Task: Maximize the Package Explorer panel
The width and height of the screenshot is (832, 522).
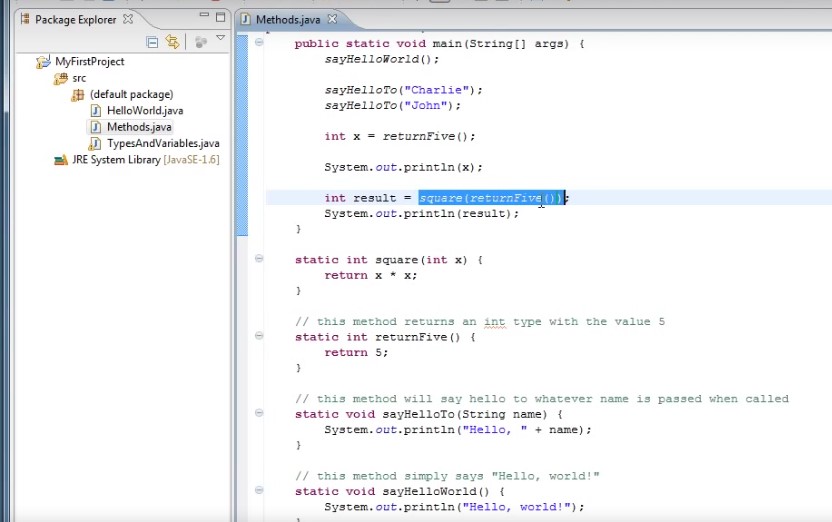Action: pos(220,17)
